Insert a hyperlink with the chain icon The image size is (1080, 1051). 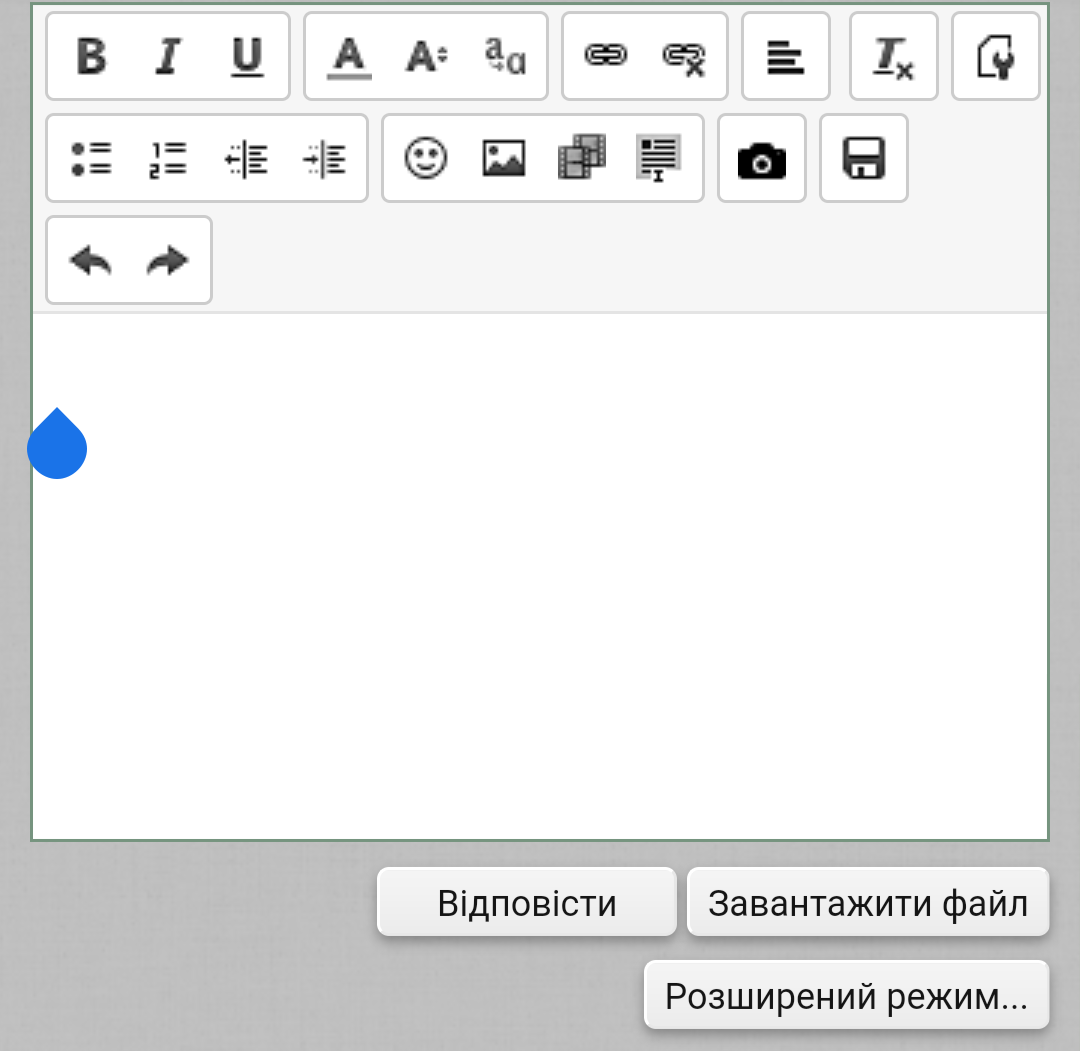point(606,56)
